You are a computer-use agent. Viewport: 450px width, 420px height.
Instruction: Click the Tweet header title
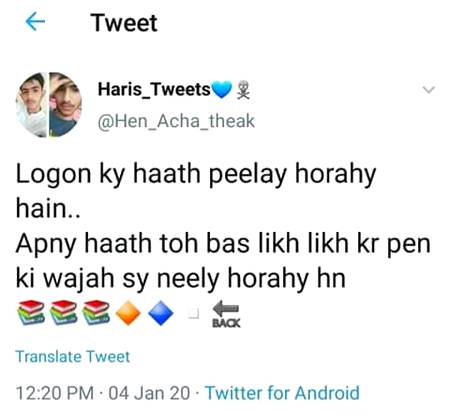[124, 23]
